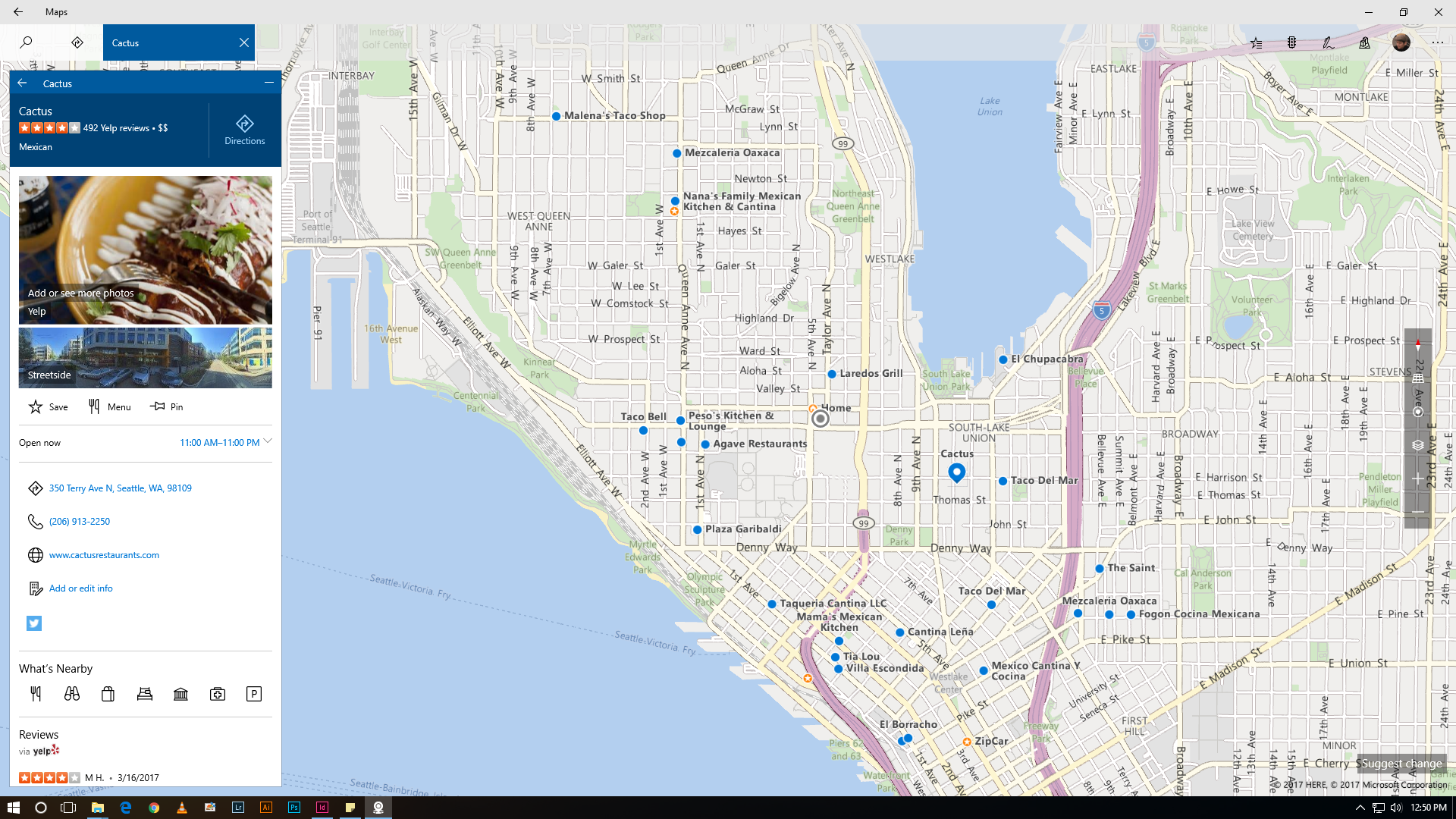Find nearby banks building icon
The height and width of the screenshot is (819, 1456).
pyautogui.click(x=181, y=694)
